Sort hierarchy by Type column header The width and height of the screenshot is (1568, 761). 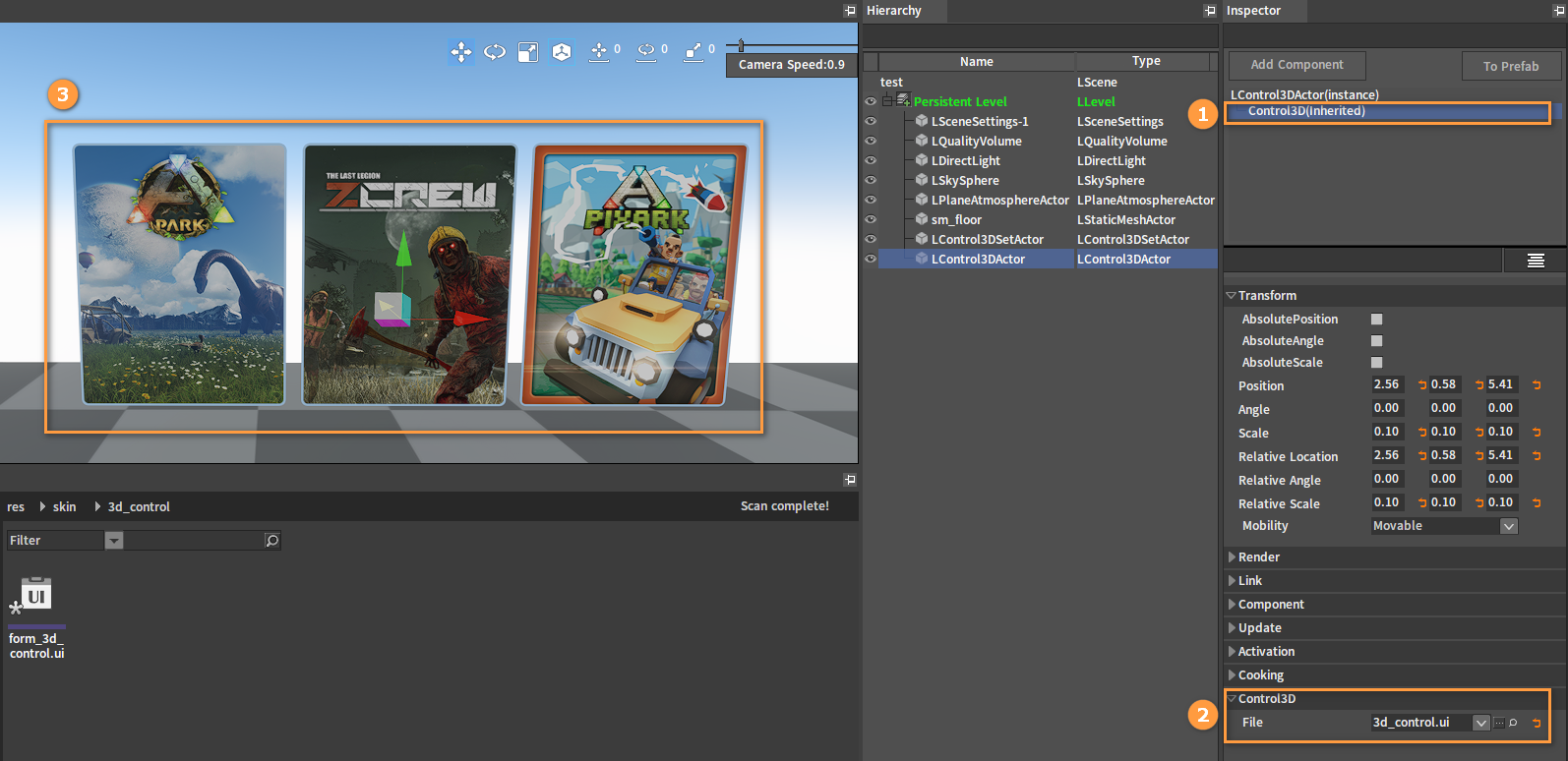tap(1146, 61)
